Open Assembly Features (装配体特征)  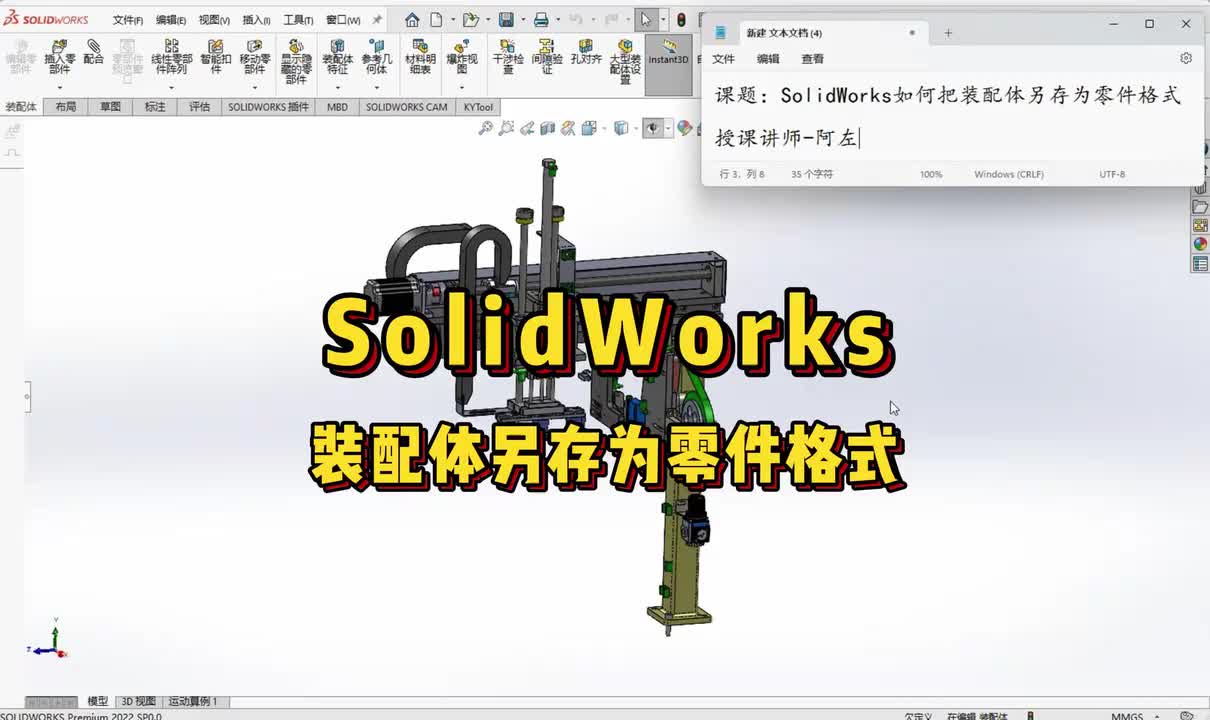337,58
